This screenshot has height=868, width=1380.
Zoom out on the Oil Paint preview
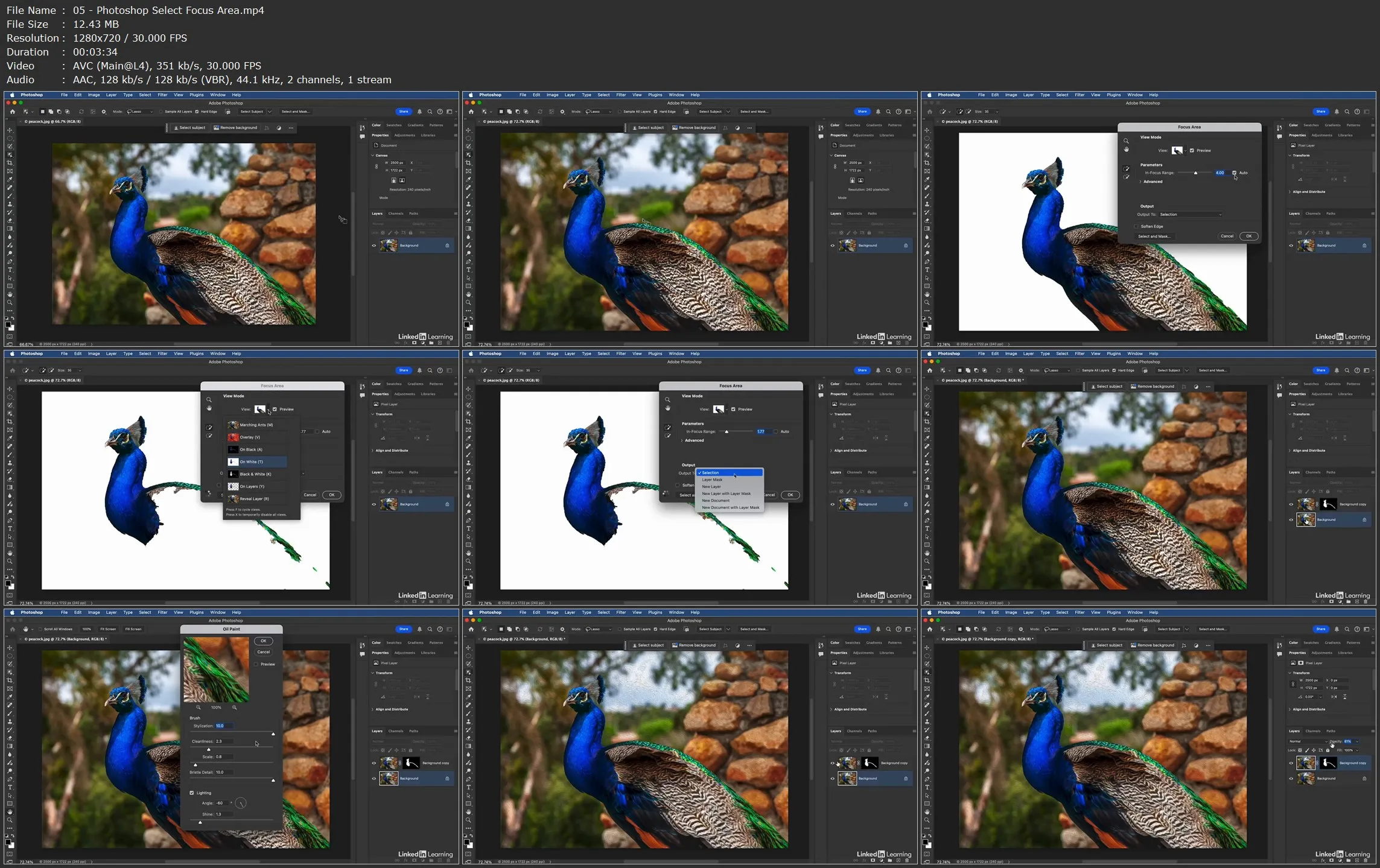point(199,708)
